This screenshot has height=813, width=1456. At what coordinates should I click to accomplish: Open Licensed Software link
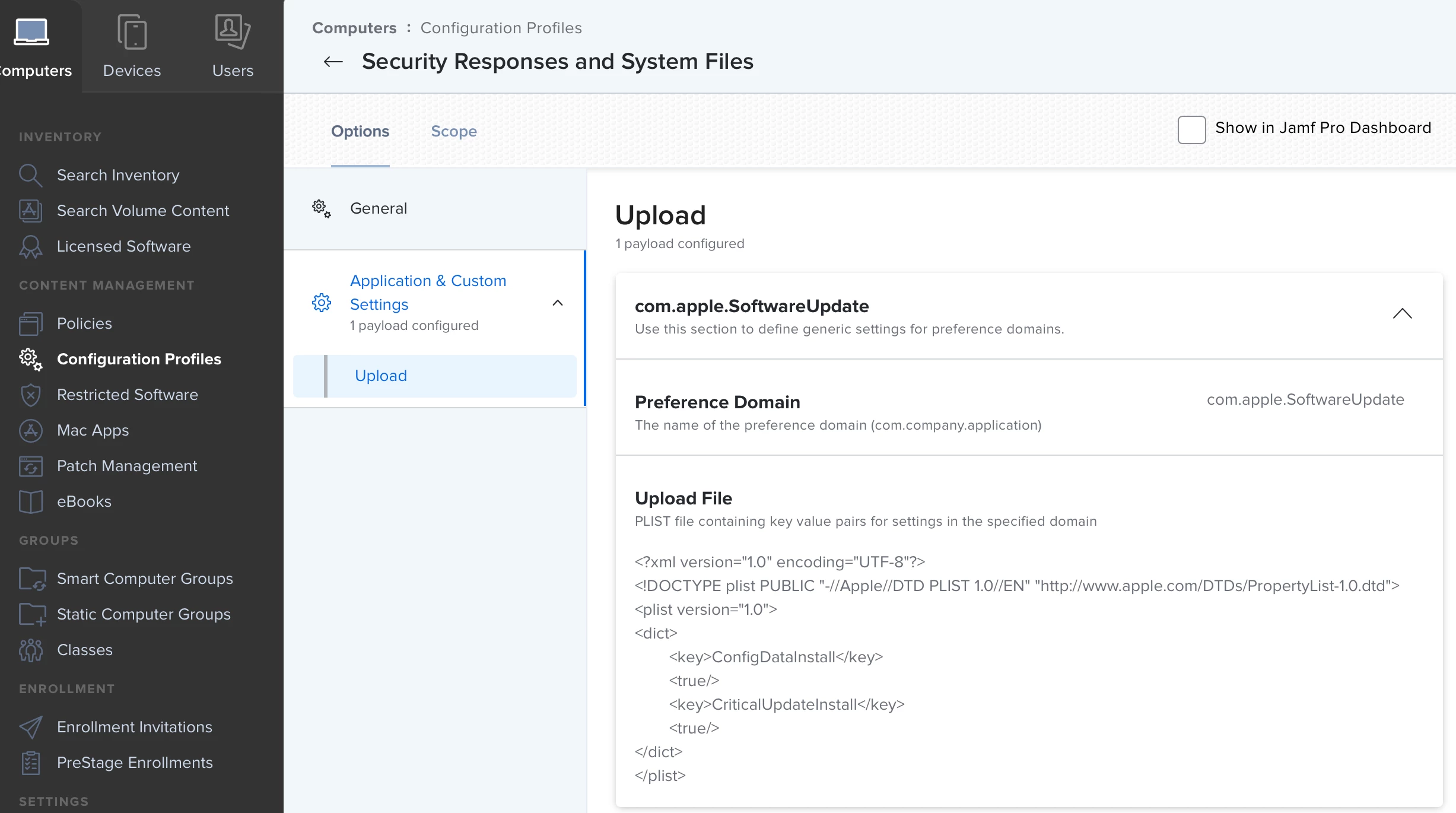pyautogui.click(x=124, y=247)
